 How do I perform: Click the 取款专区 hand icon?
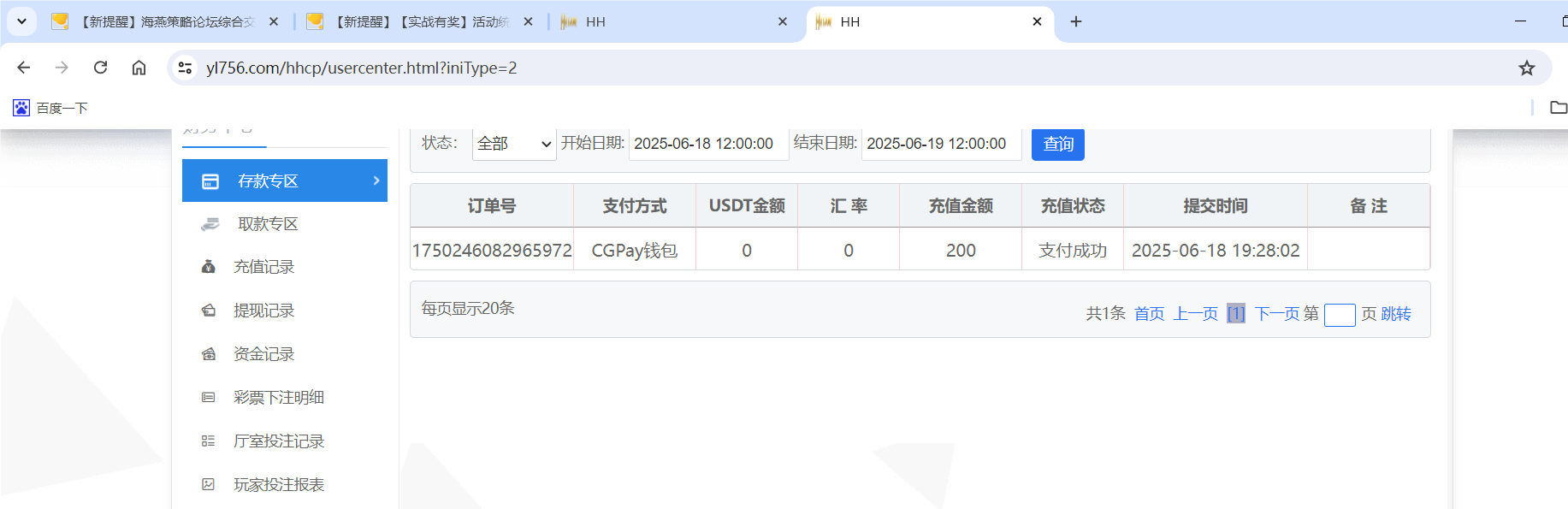coord(210,224)
